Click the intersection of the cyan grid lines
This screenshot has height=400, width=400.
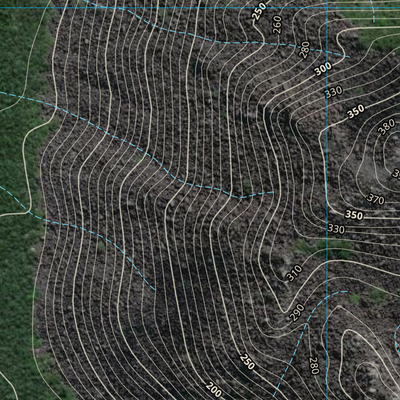coord(327,7)
